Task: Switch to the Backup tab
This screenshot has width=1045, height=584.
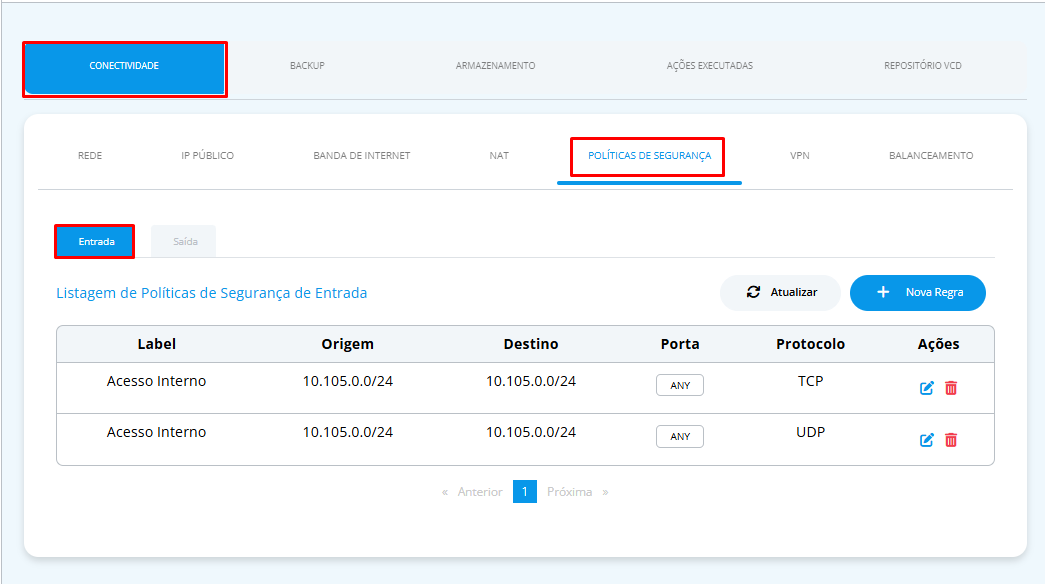Action: tap(307, 65)
